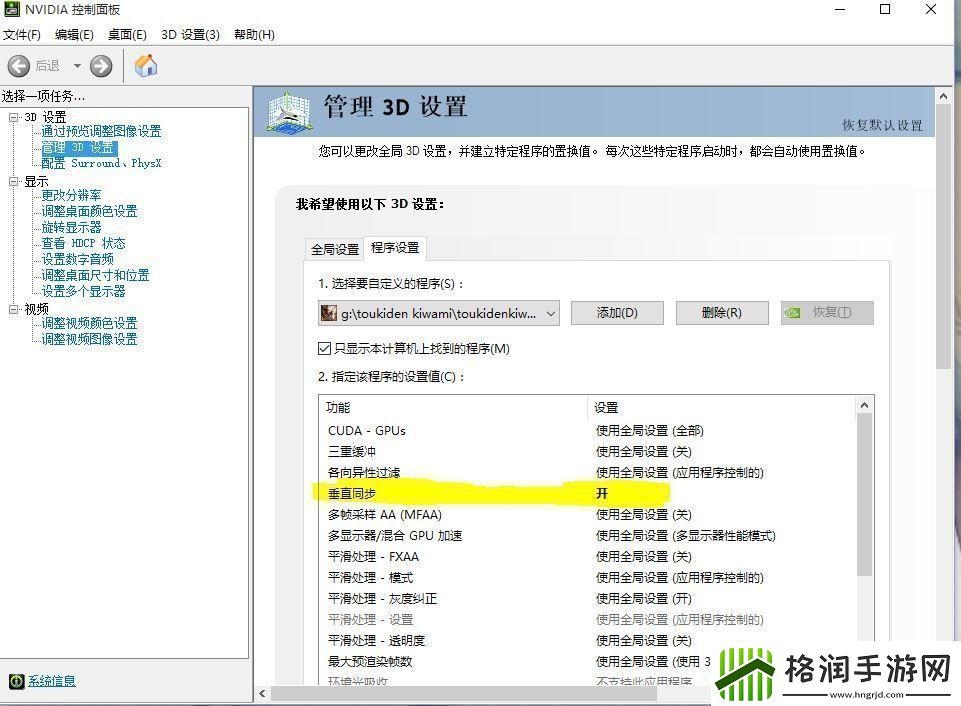This screenshot has width=961, height=706.
Task: Open the program selection dropdown
Action: (x=551, y=313)
